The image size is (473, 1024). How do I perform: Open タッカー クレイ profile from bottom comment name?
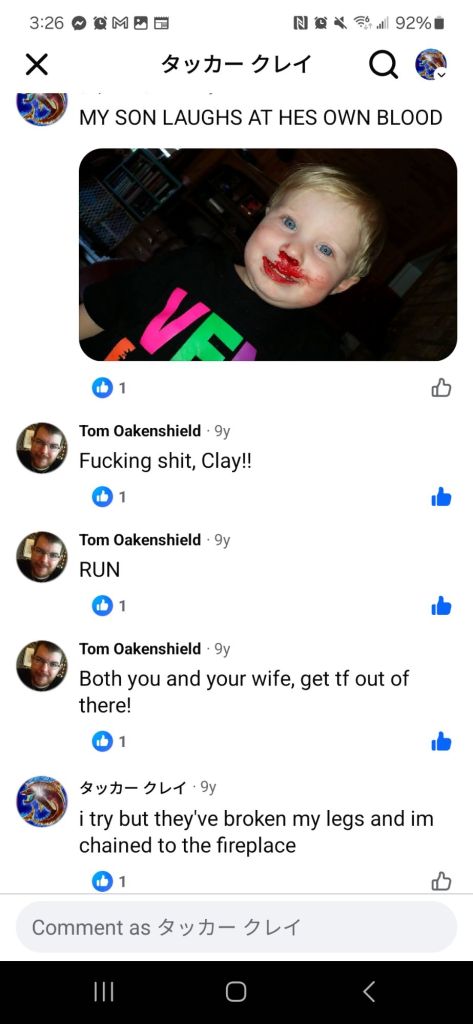[x=133, y=788]
